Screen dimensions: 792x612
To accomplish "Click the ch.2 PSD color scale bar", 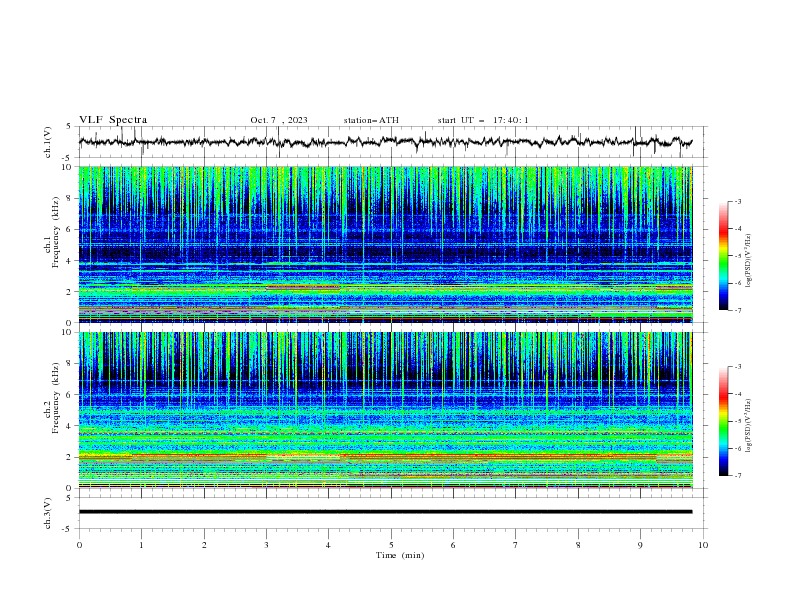I will pos(723,421).
